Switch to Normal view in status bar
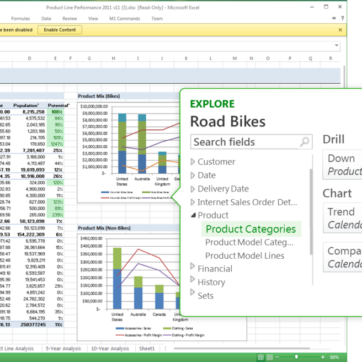The image size is (362, 362). [x=262, y=357]
